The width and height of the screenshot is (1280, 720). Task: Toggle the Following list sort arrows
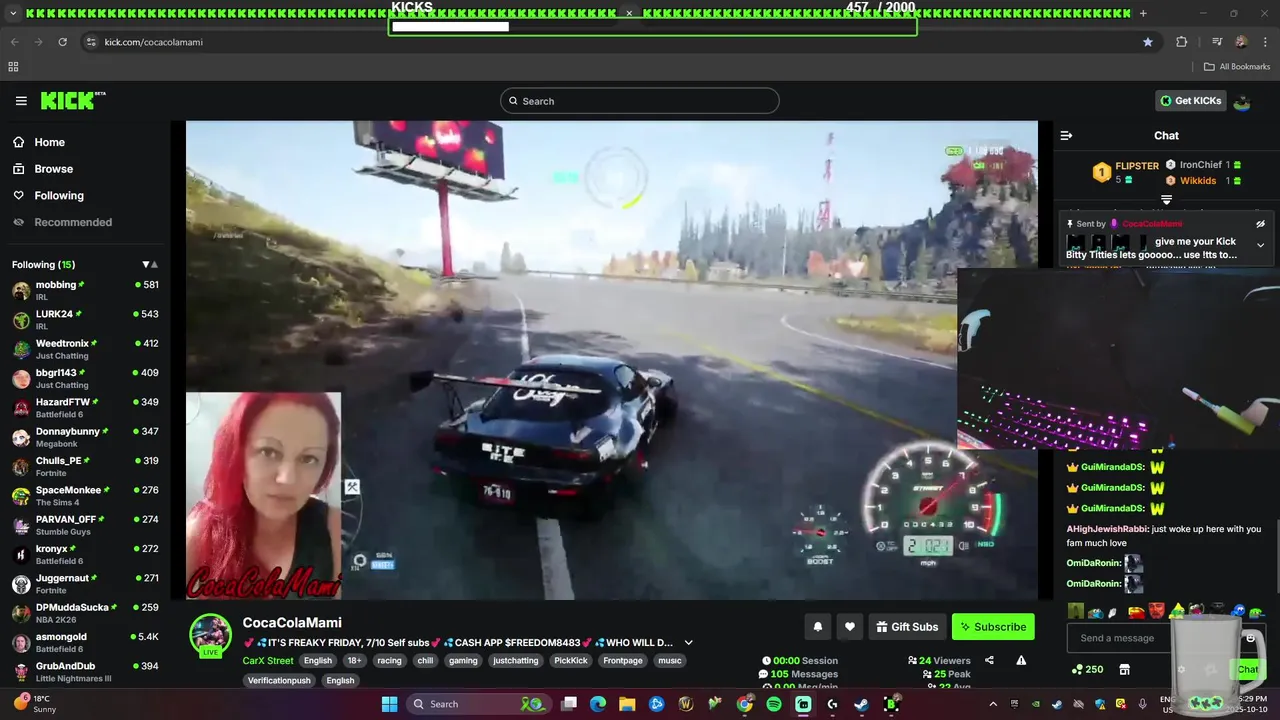click(150, 265)
